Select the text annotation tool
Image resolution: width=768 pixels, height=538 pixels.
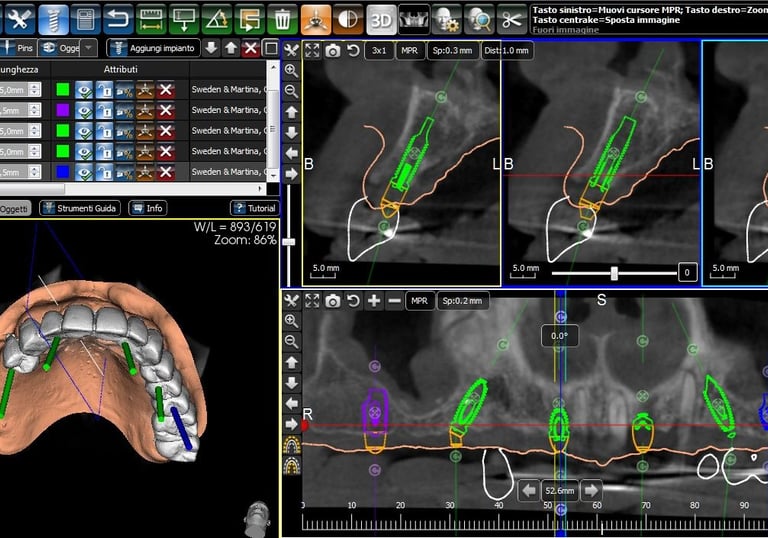[x=184, y=19]
